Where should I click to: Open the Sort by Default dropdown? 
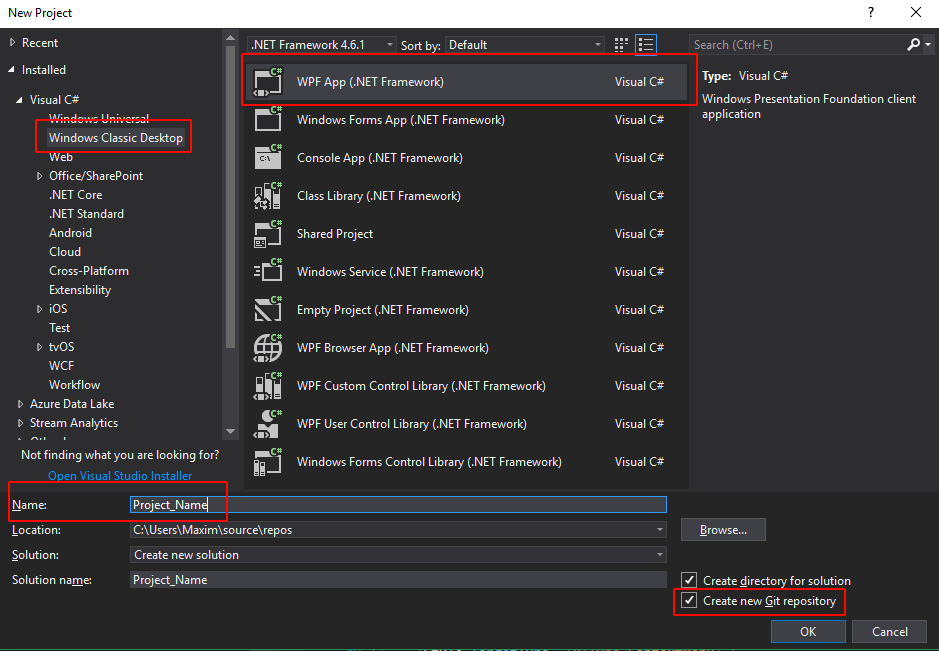524,45
